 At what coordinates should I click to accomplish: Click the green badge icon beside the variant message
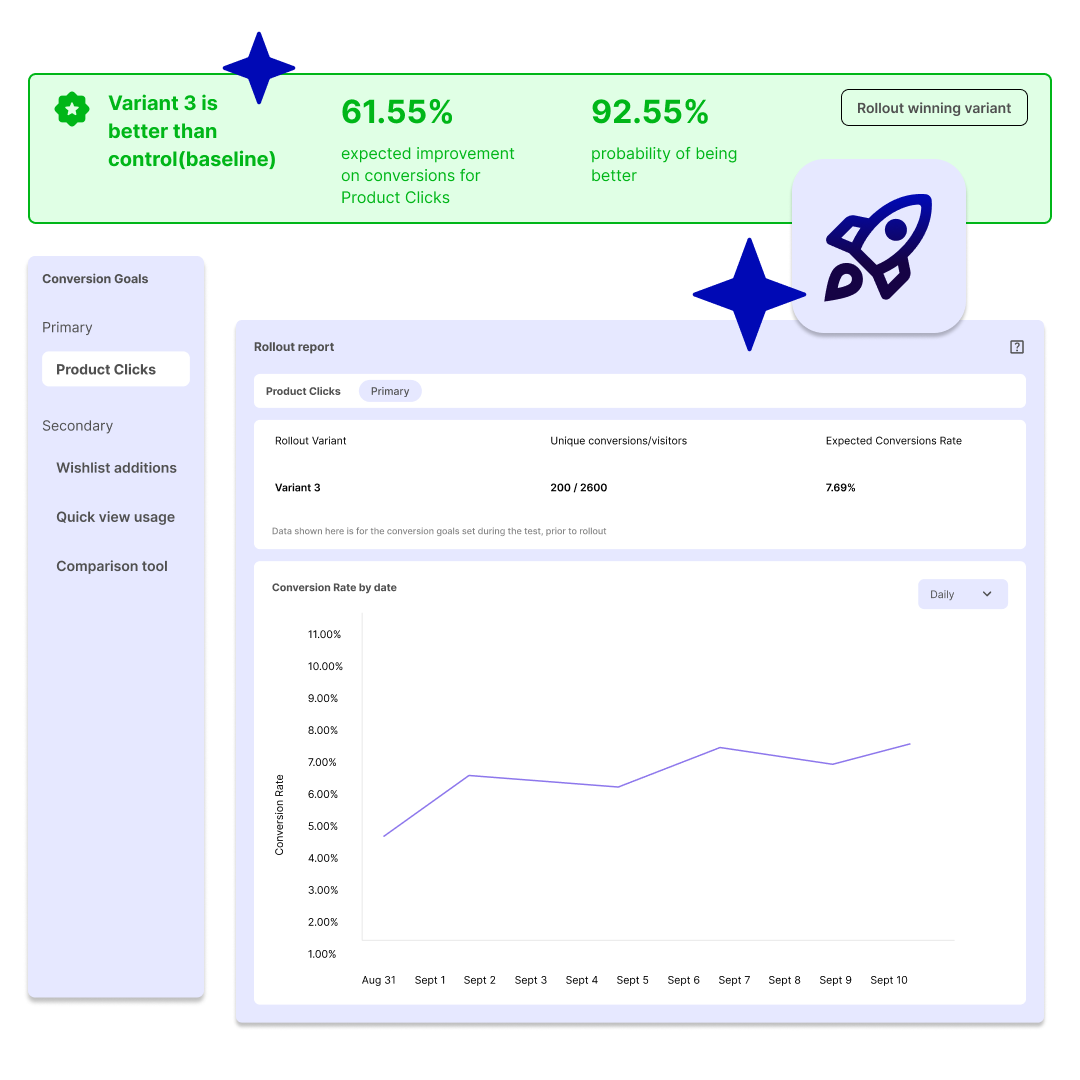(71, 109)
